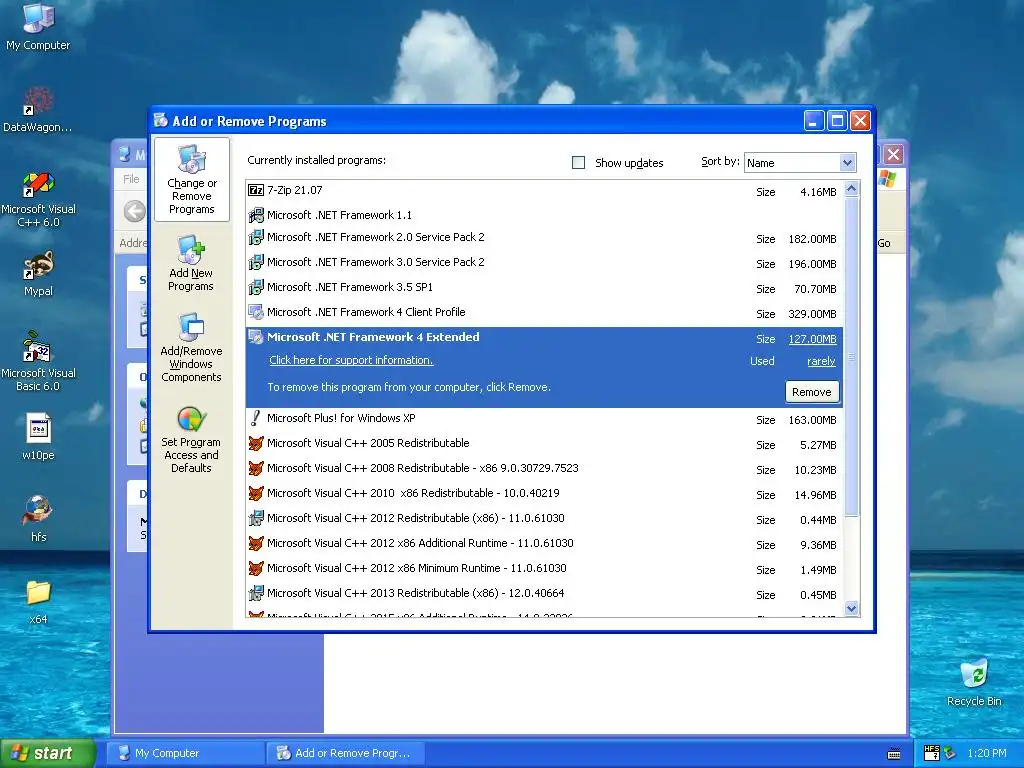The width and height of the screenshot is (1024, 768).
Task: Click the Back arrow in My Computer window
Action: tap(135, 211)
